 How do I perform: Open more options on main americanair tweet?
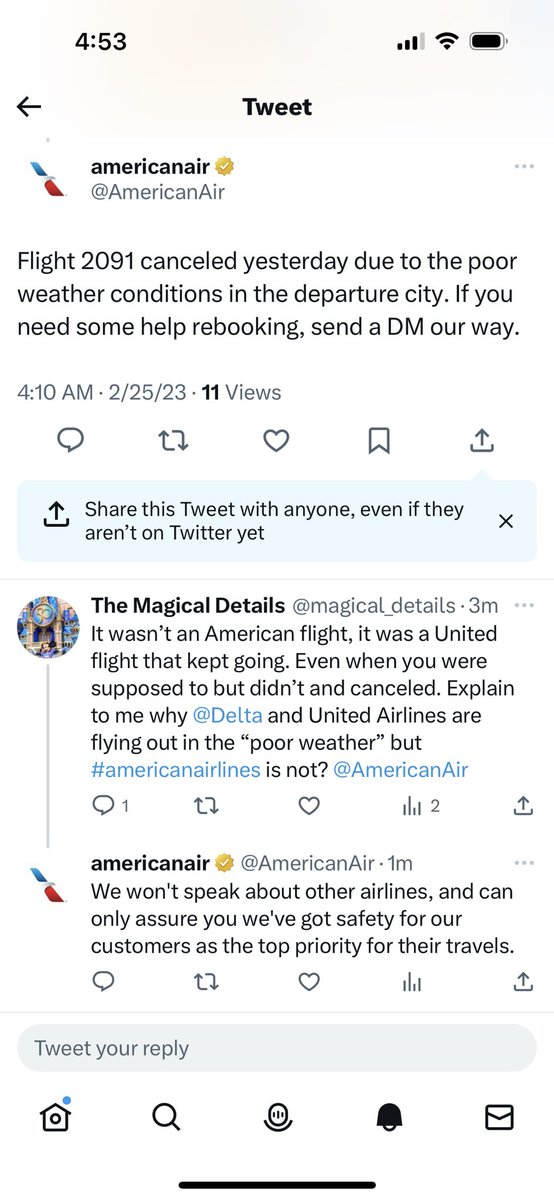tap(524, 167)
